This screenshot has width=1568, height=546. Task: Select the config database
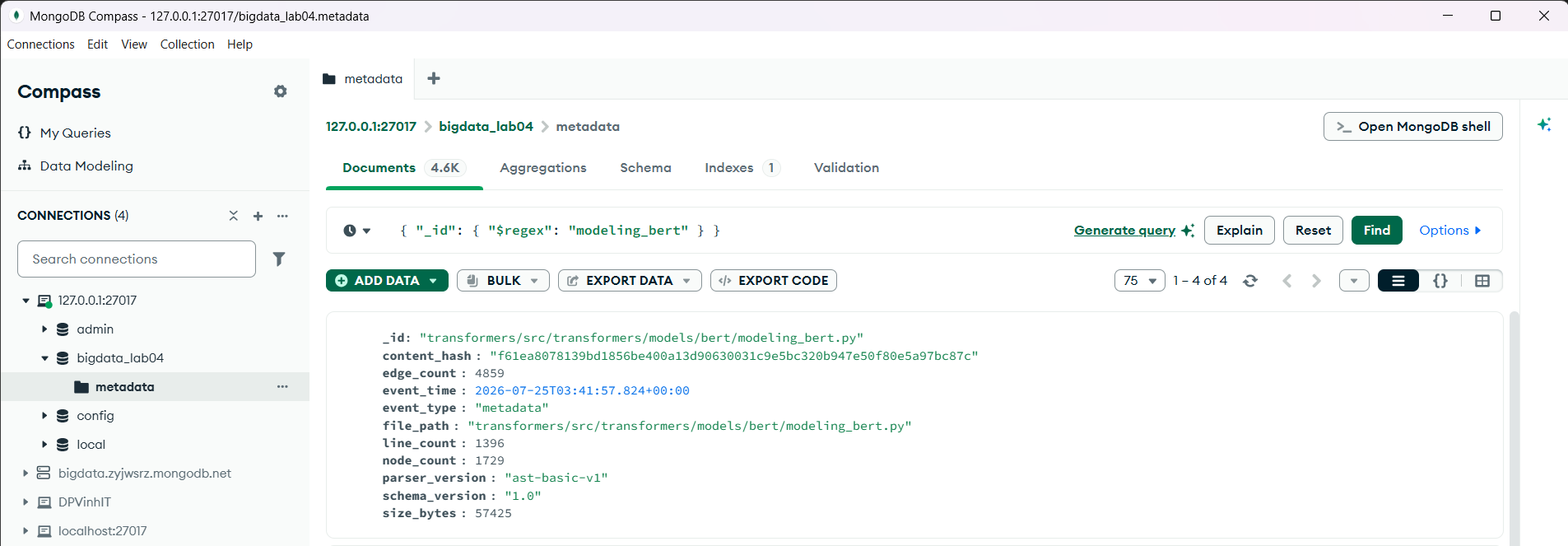(x=95, y=415)
